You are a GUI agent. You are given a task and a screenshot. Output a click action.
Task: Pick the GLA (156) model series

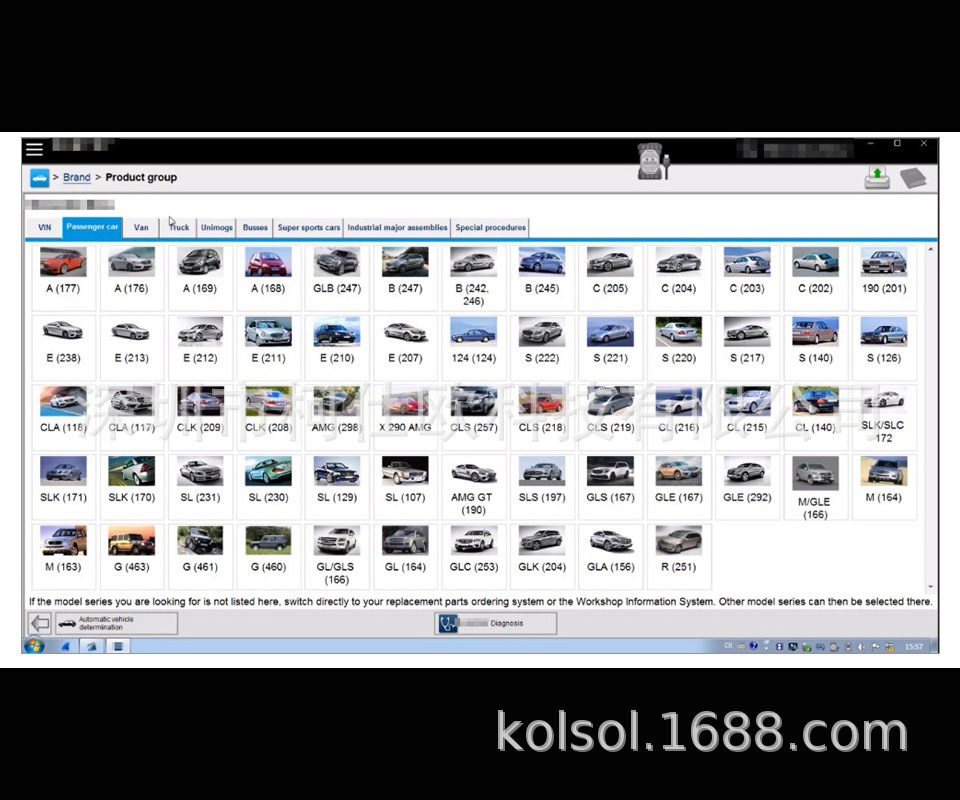pyautogui.click(x=610, y=556)
